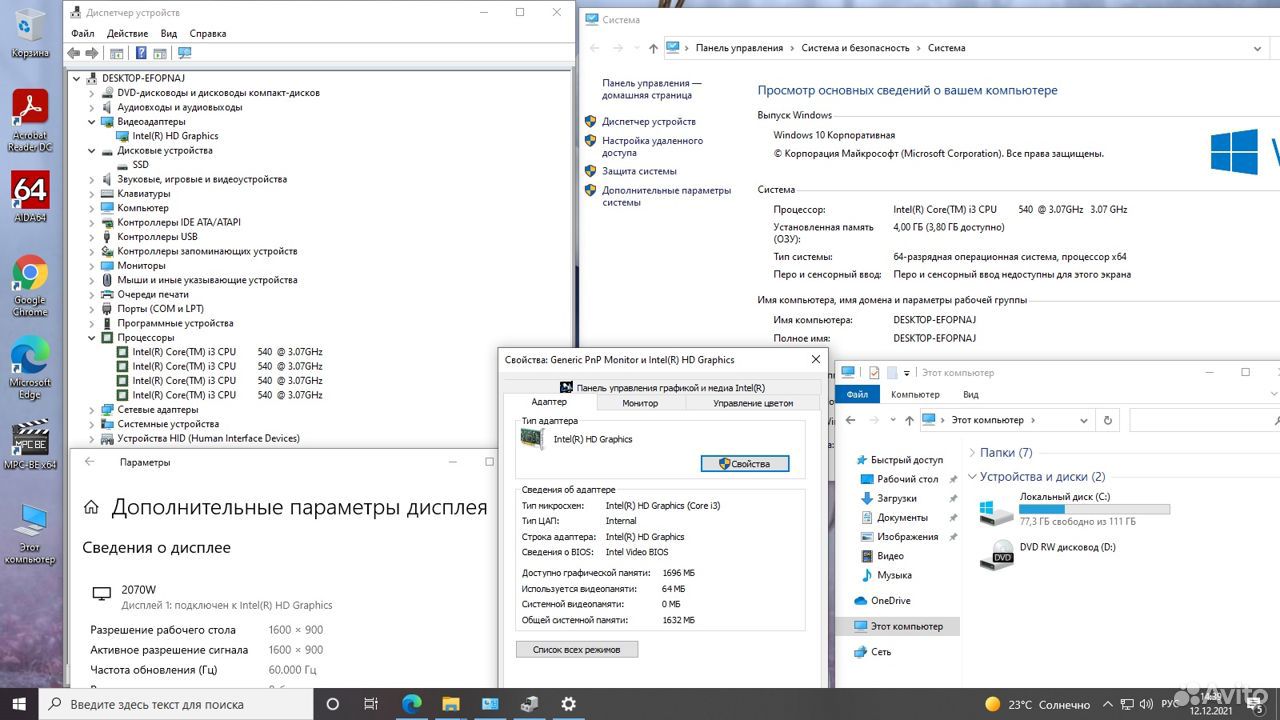This screenshot has height=720, width=1280.
Task: Click Device Manager toolbar back arrow
Action: click(73, 53)
